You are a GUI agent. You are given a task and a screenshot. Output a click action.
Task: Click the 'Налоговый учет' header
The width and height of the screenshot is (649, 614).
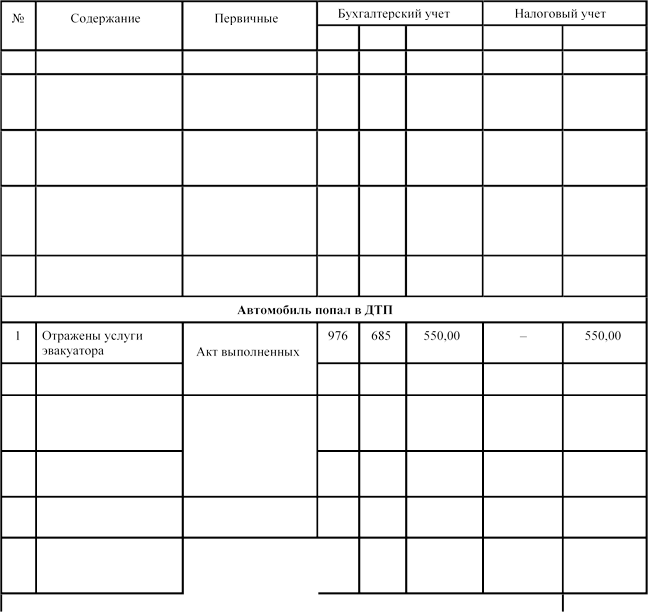tap(560, 14)
